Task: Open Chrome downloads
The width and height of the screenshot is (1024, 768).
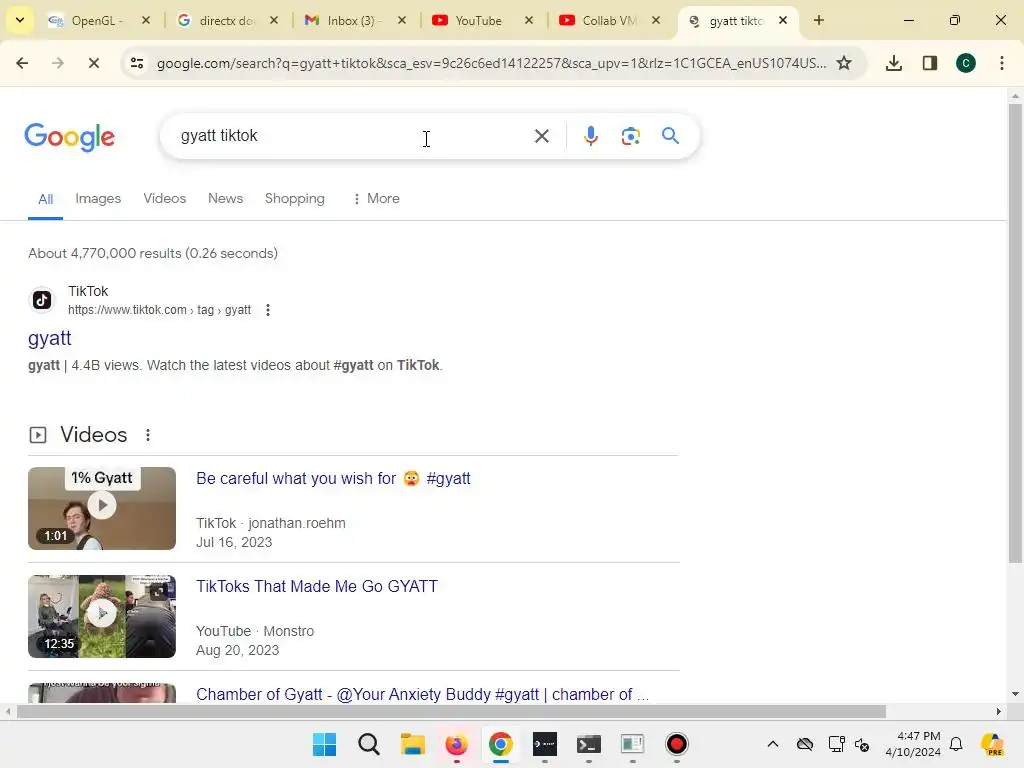Action: point(894,63)
